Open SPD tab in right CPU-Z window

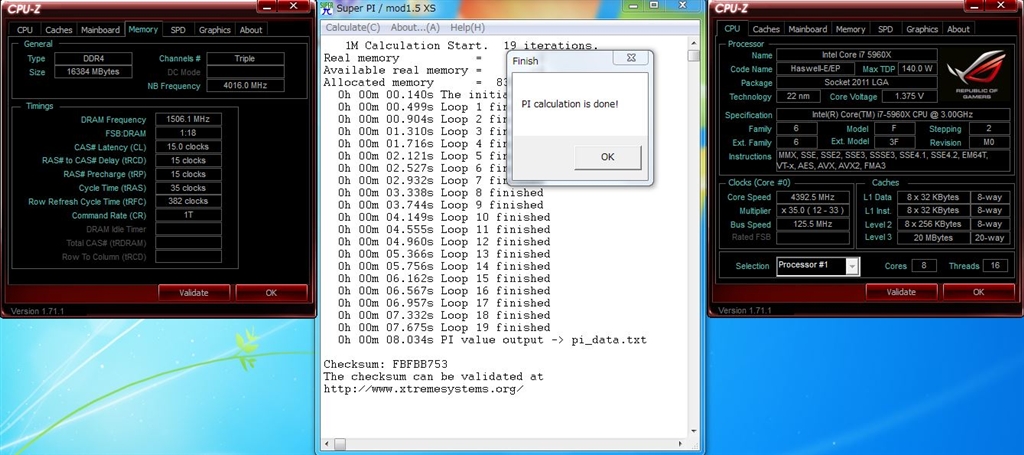pyautogui.click(x=885, y=29)
